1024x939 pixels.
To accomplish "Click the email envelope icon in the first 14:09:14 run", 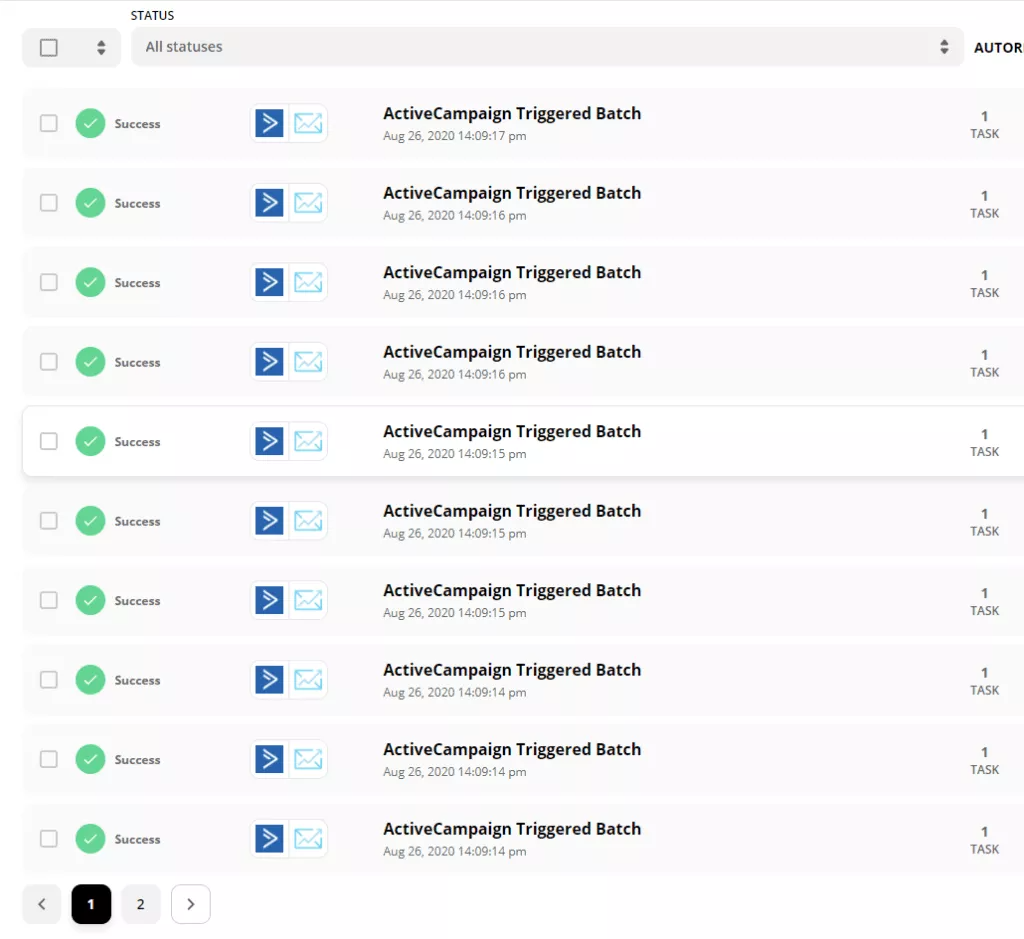I will [308, 679].
